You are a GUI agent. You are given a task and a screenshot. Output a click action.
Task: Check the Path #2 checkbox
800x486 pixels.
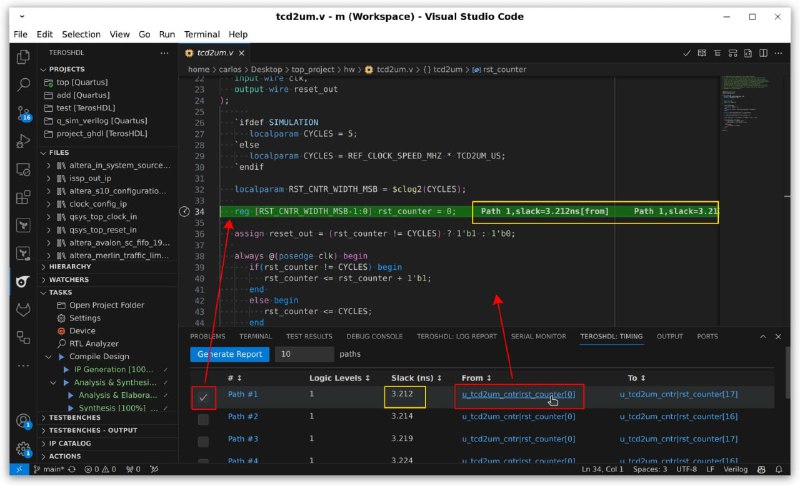click(203, 419)
